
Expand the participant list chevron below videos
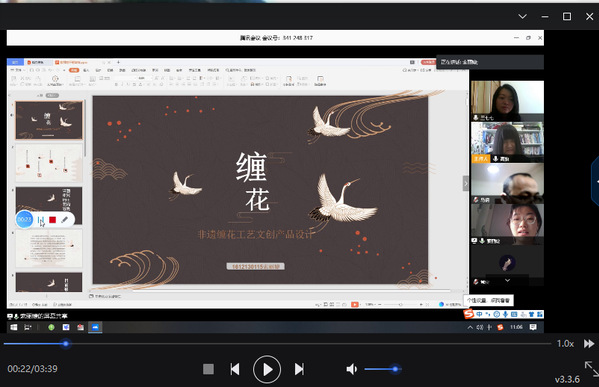click(x=507, y=280)
